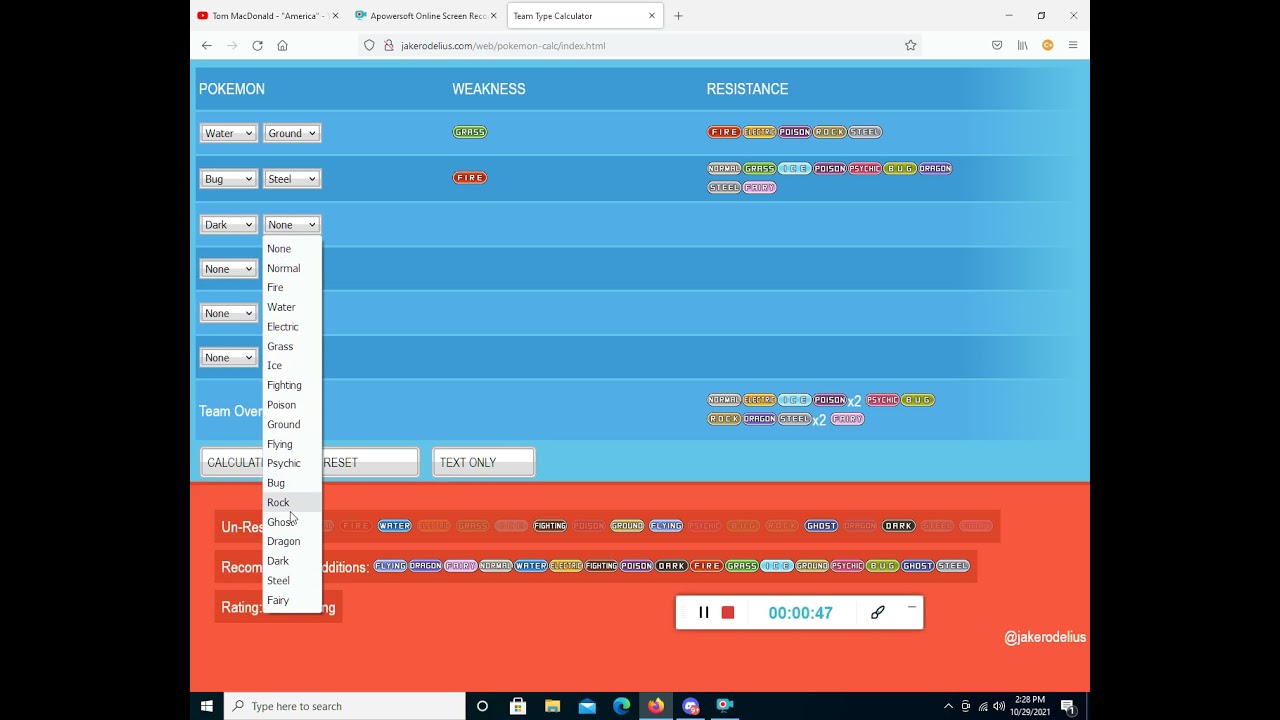This screenshot has height=720, width=1280.
Task: Open a new tab with the plus button
Action: [678, 16]
